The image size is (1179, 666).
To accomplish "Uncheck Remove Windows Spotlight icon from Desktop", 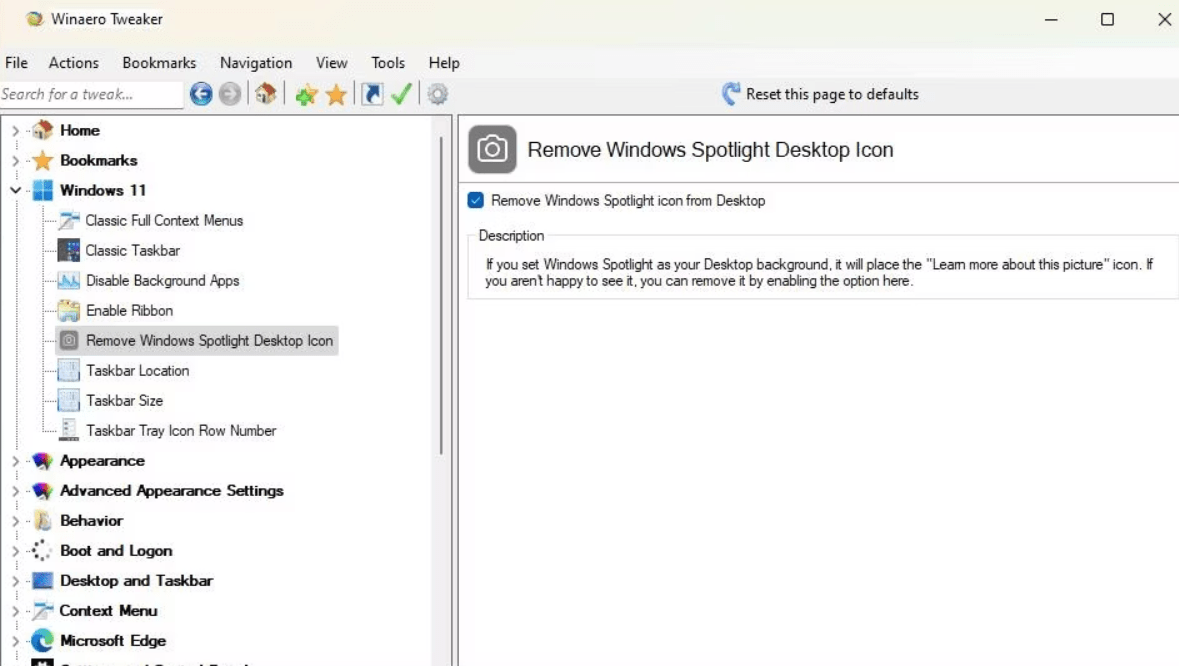I will (x=475, y=201).
